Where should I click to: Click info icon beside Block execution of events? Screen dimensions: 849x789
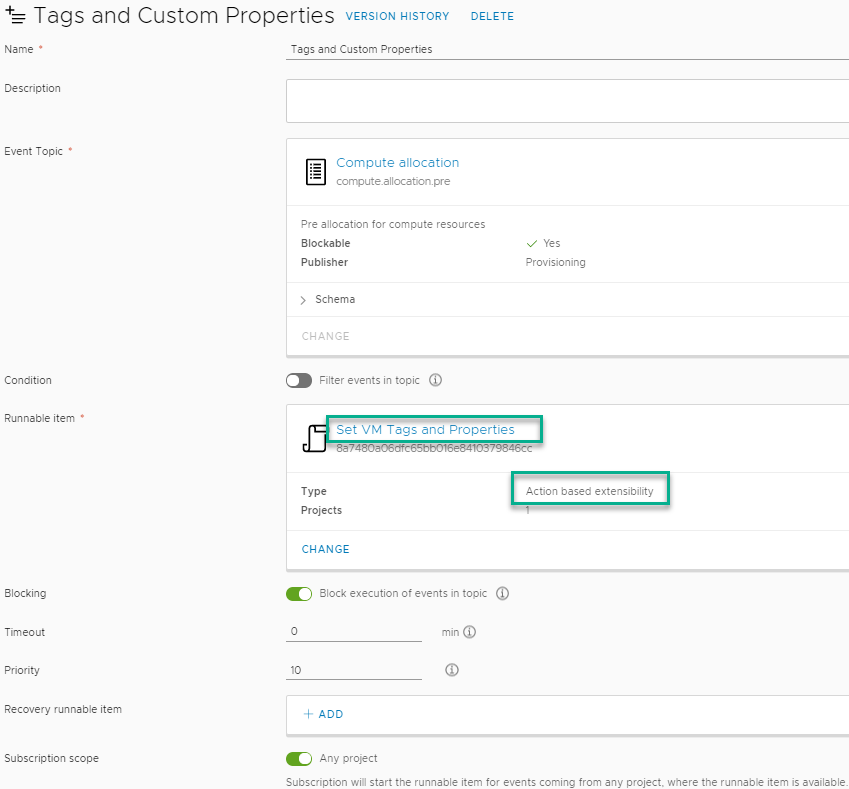tap(502, 594)
